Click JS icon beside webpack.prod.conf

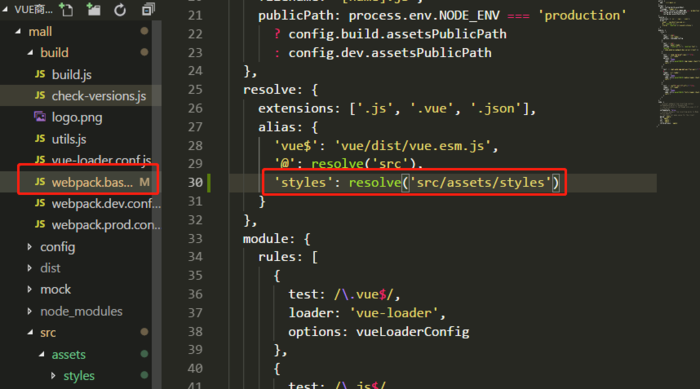(x=40, y=225)
